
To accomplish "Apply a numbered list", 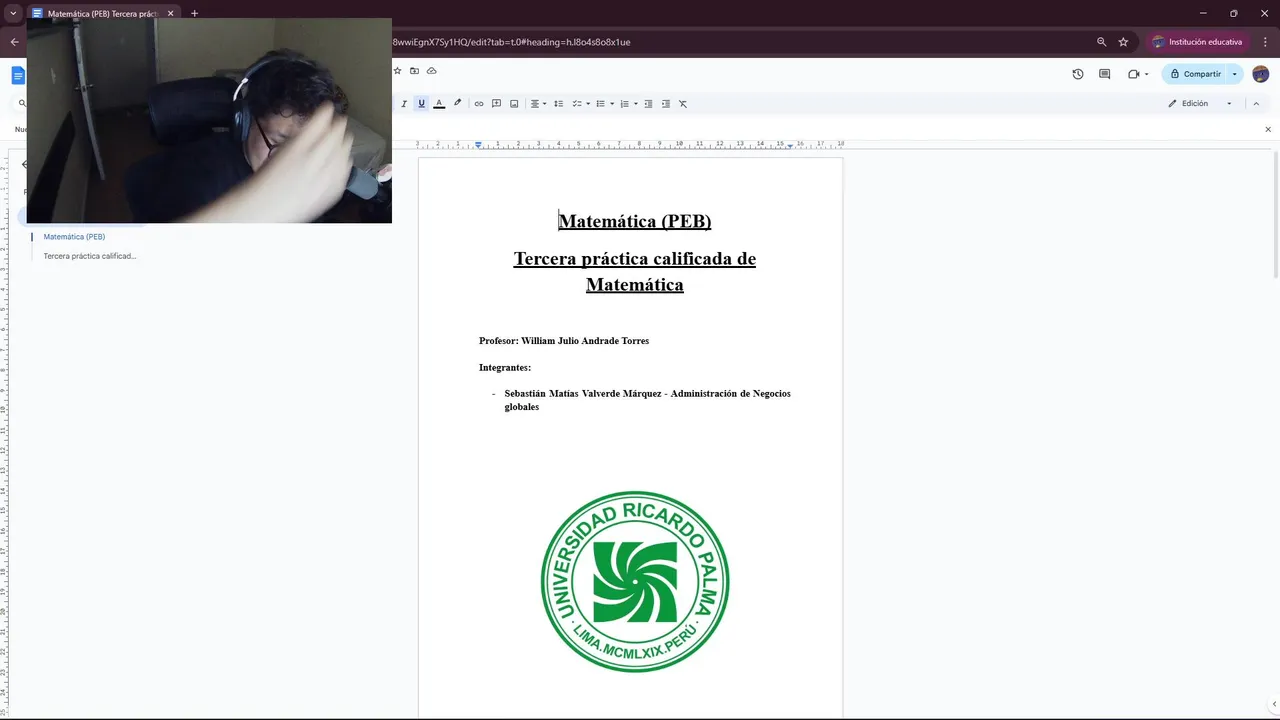I will pos(625,104).
